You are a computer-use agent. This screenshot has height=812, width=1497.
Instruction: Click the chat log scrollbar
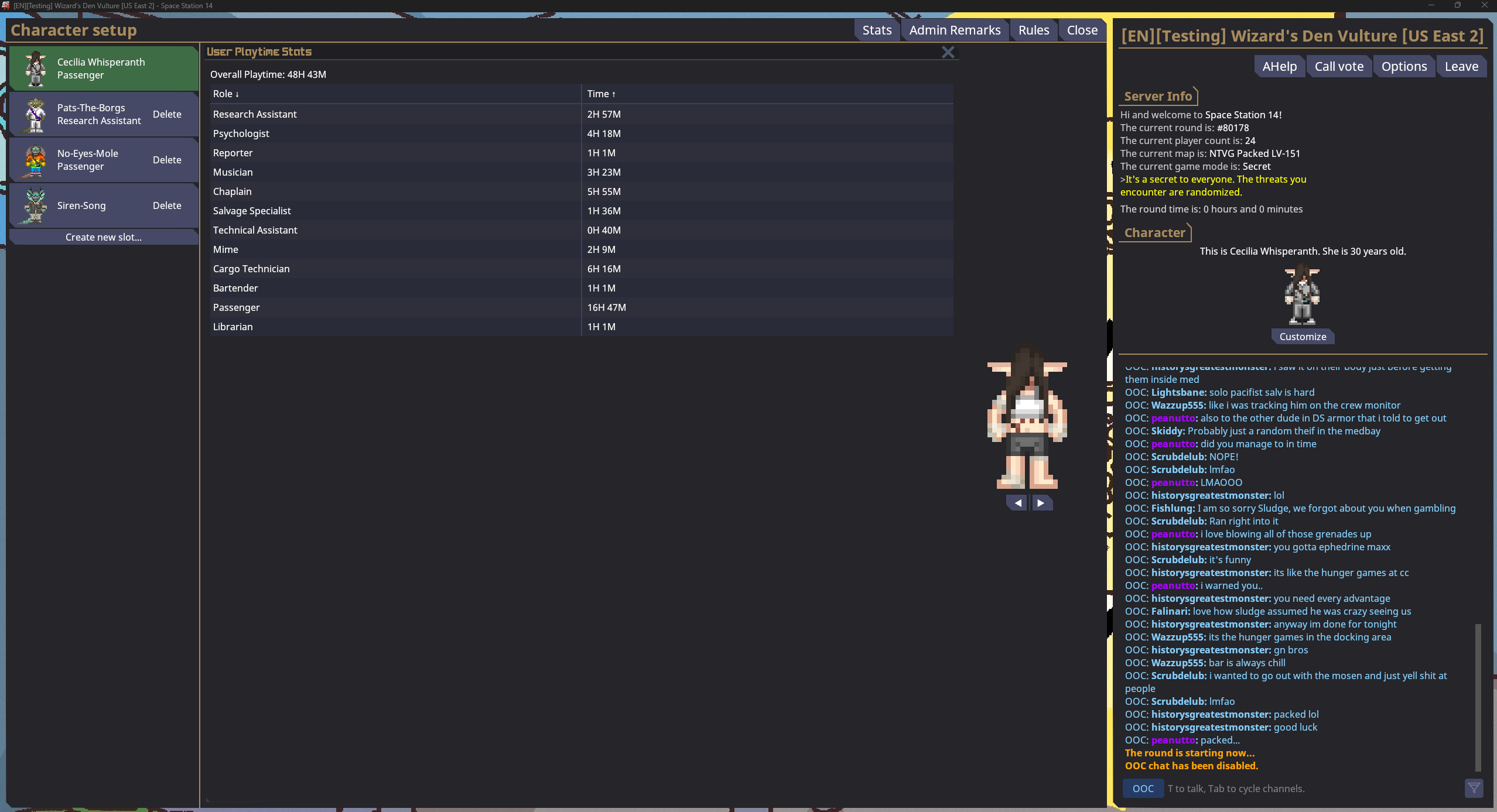[x=1478, y=697]
